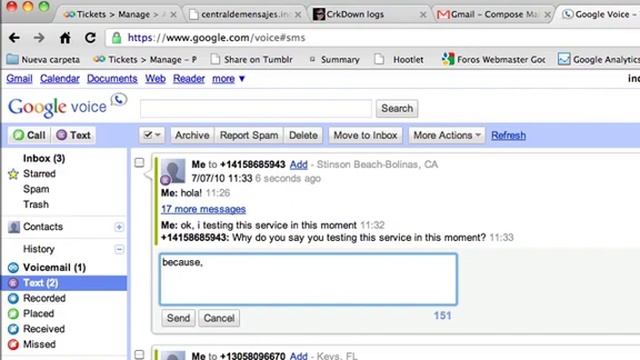Screen dimensions: 640x360
Task: Open Share on Tumblr bookmark
Action: 251,60
